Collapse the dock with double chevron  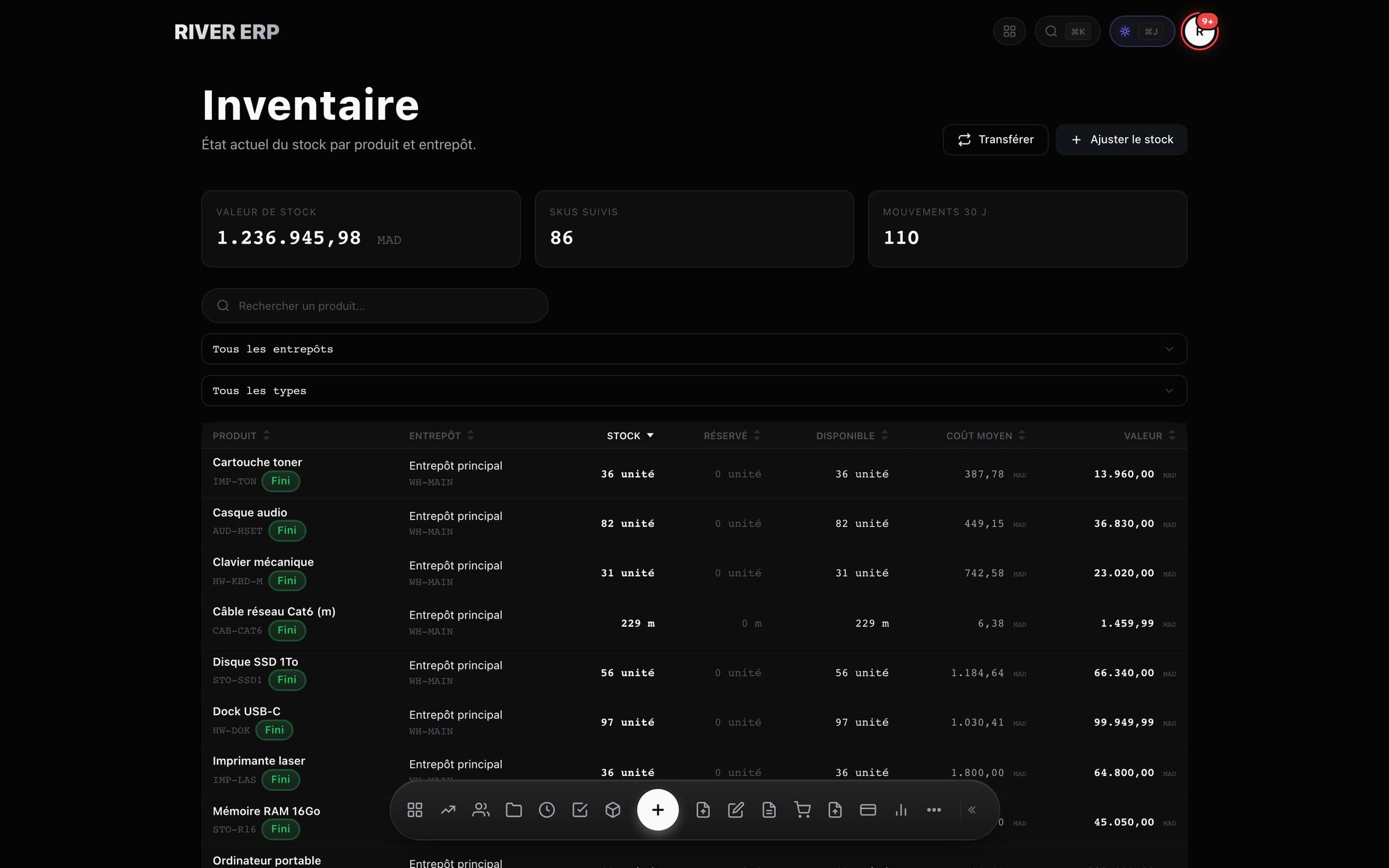[972, 810]
